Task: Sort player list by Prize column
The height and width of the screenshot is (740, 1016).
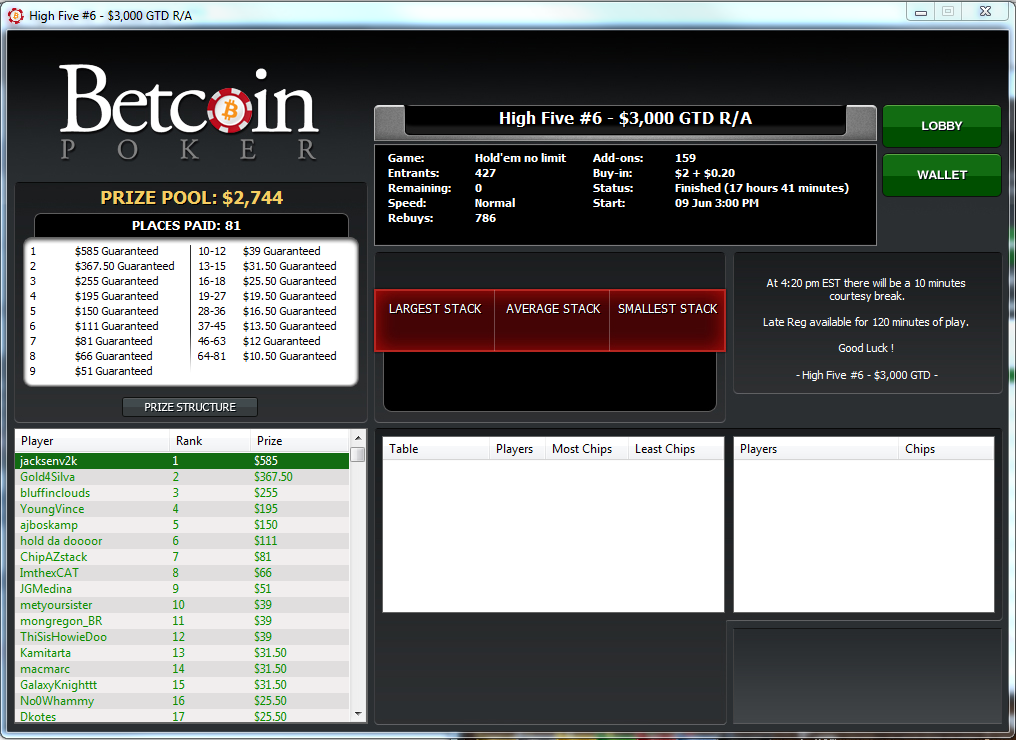Action: (299, 441)
